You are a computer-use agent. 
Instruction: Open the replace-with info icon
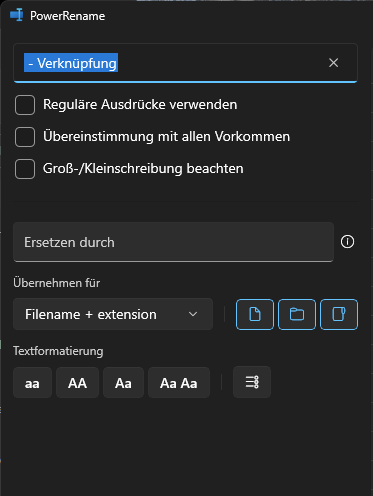[347, 242]
